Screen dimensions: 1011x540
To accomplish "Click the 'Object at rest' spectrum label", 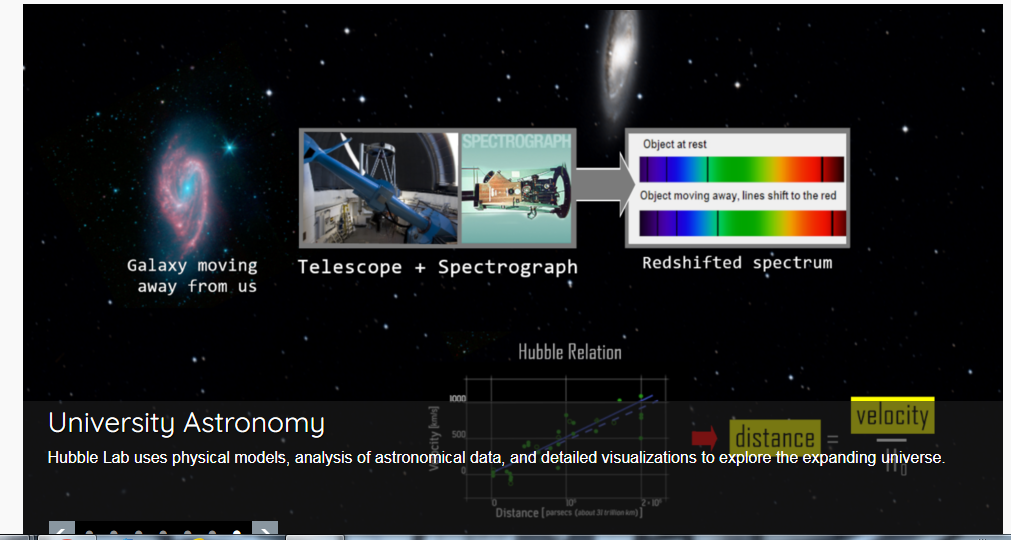I will click(675, 144).
